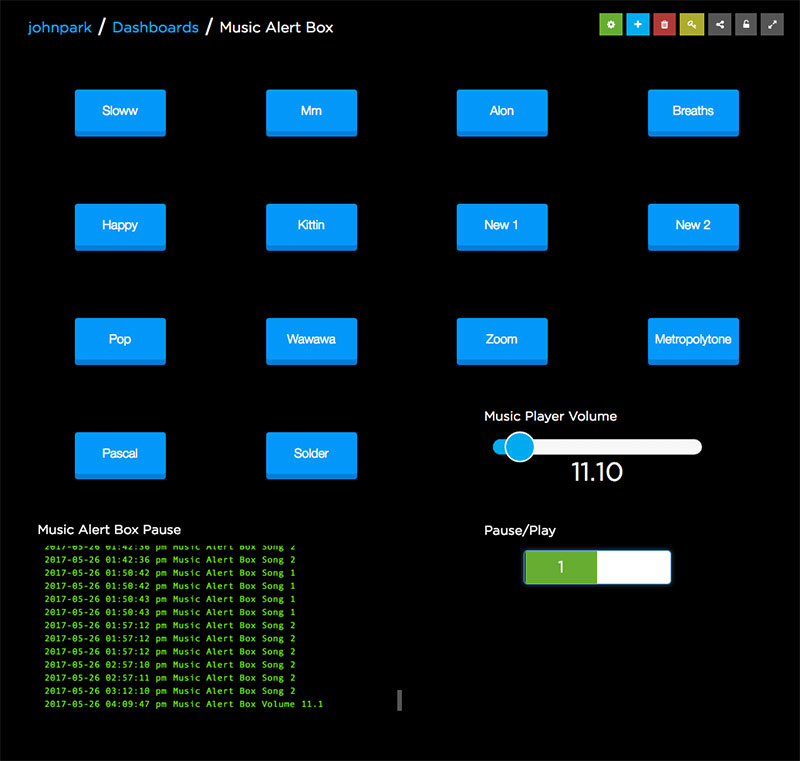The height and width of the screenshot is (761, 800).
Task: Click the padlock privacy icon
Action: point(746,25)
